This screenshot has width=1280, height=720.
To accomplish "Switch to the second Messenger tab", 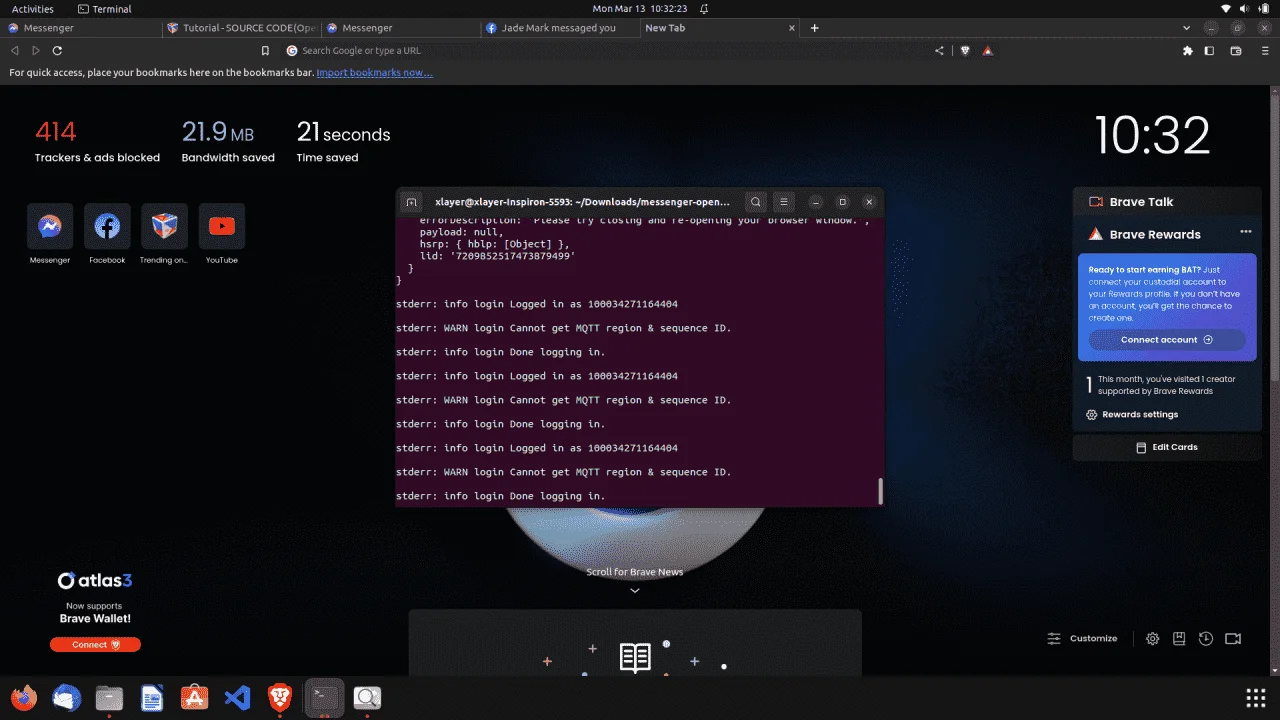I will (399, 28).
